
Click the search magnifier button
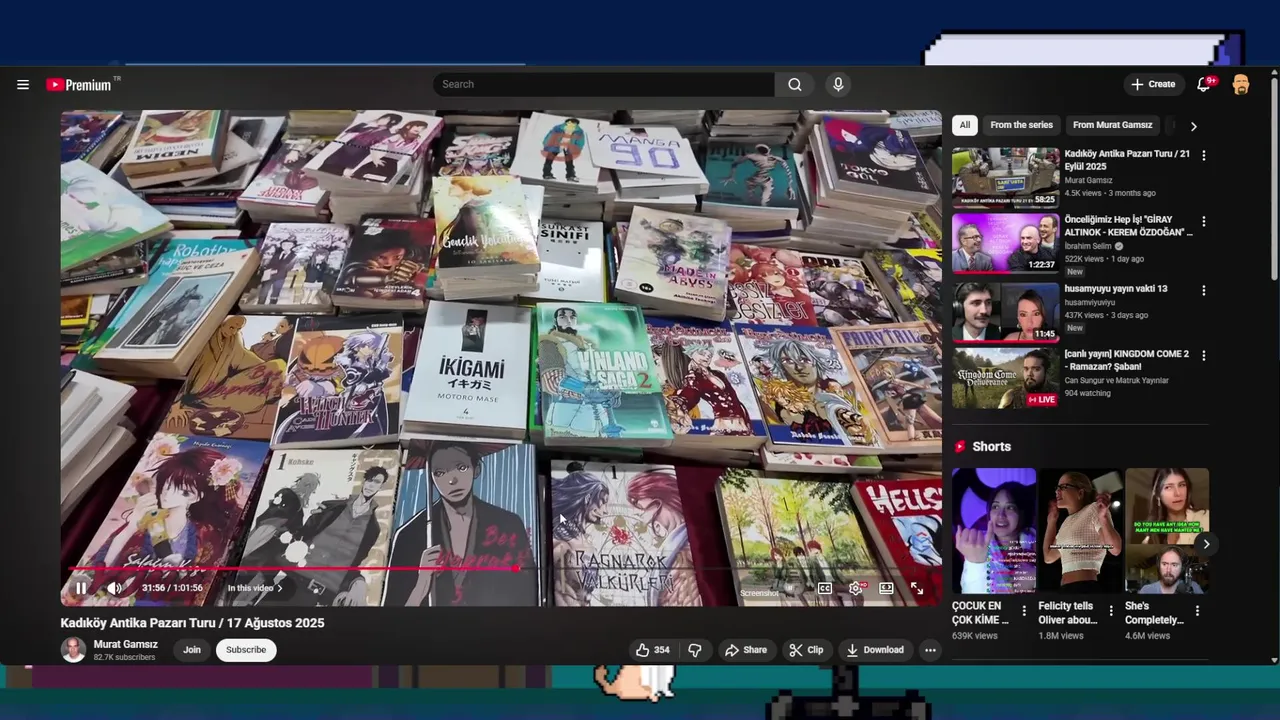coord(795,85)
